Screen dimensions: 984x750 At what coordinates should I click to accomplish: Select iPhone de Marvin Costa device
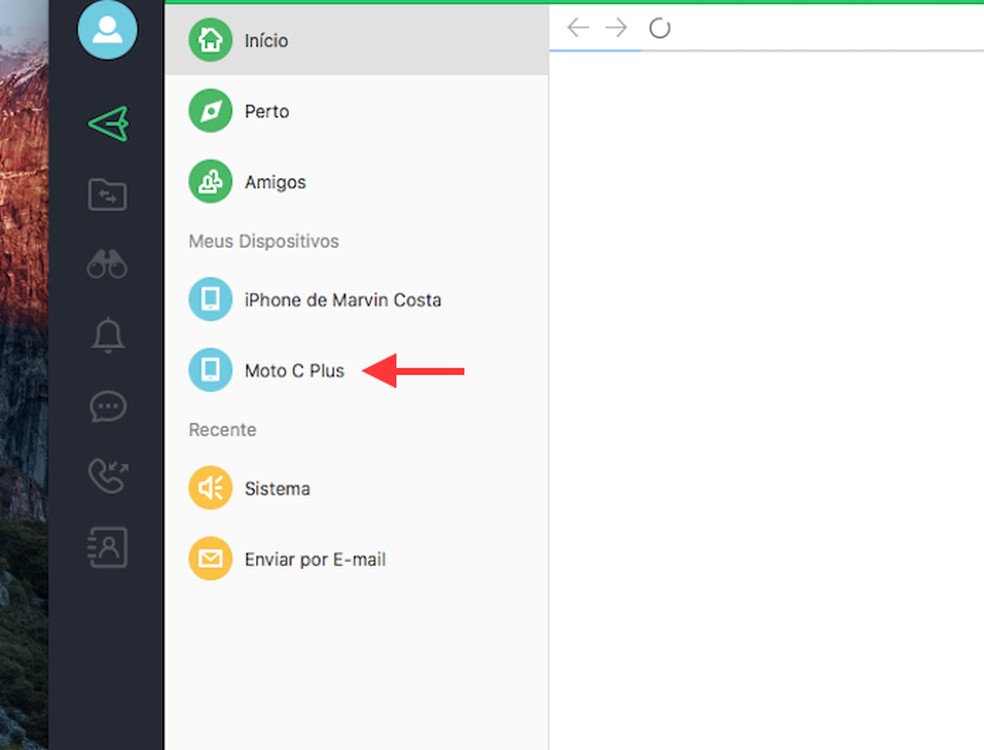(343, 299)
